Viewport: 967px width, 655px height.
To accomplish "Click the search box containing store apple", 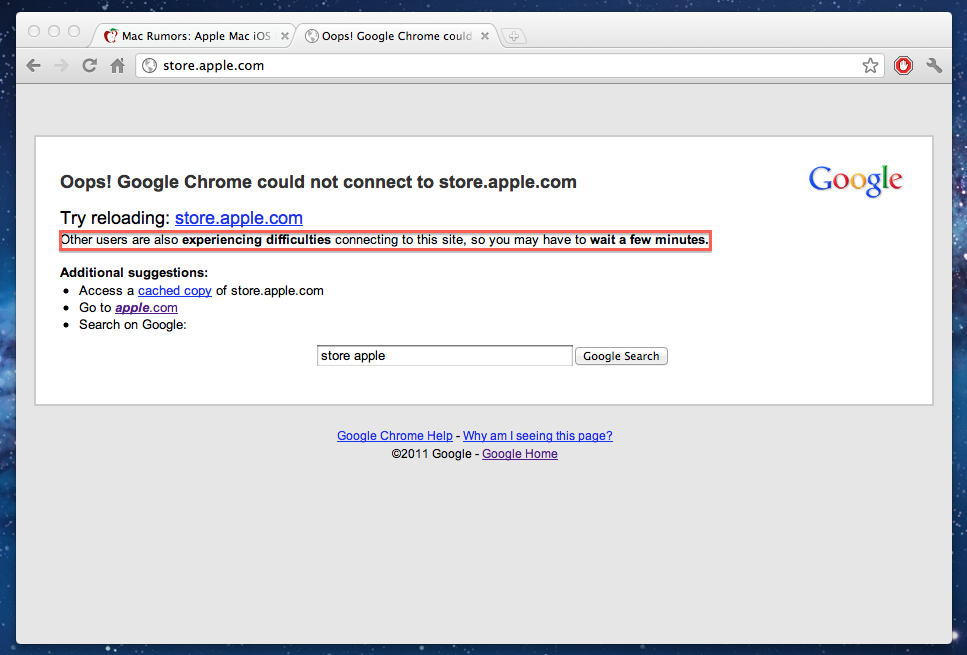I will tap(445, 356).
